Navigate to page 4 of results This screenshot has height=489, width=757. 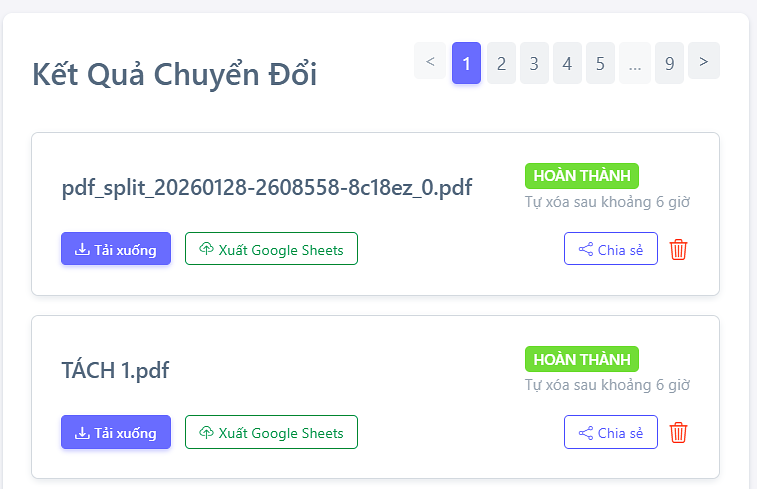coord(567,63)
